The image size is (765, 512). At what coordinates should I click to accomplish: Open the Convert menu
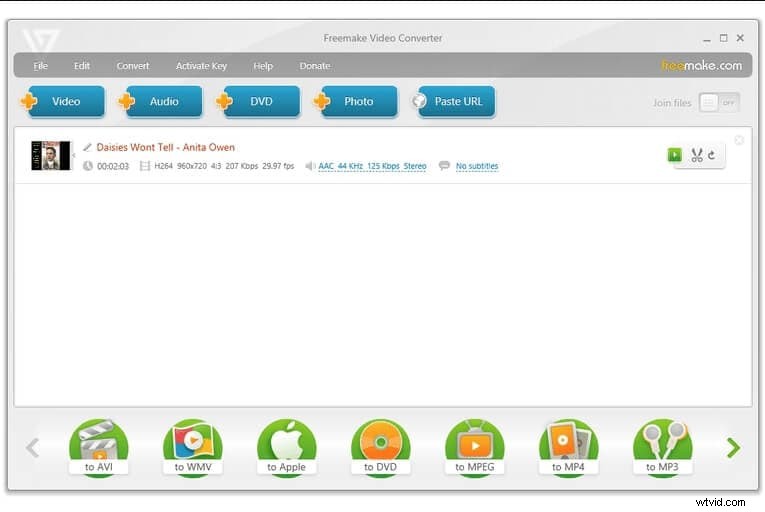pyautogui.click(x=132, y=66)
